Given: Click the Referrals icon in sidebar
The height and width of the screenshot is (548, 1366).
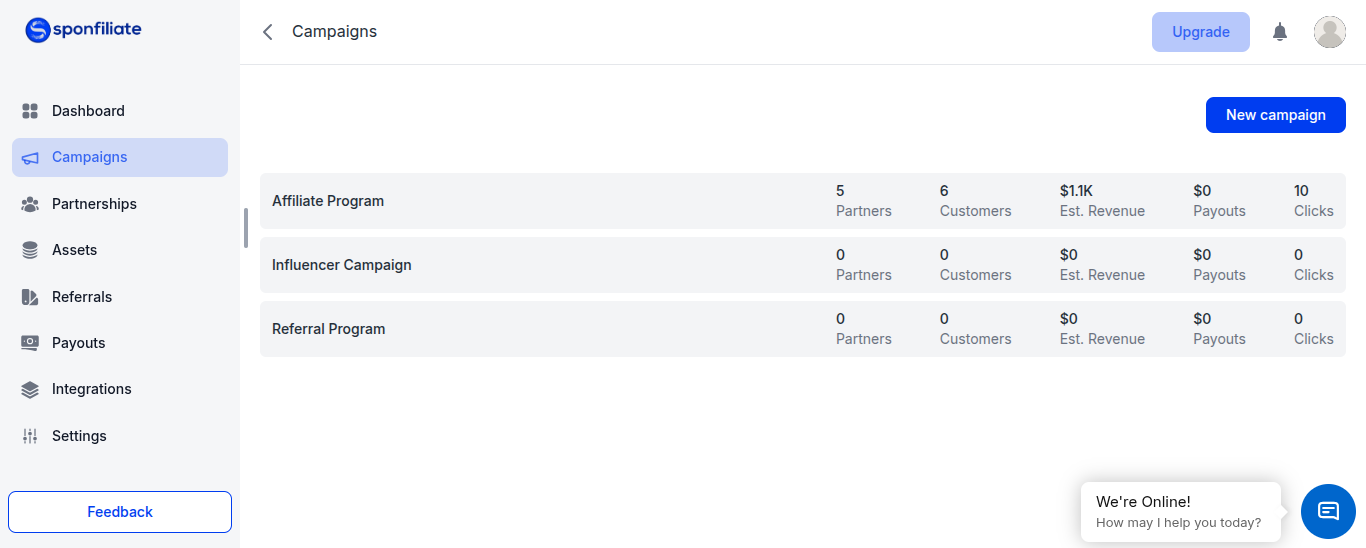Looking at the screenshot, I should (x=30, y=297).
